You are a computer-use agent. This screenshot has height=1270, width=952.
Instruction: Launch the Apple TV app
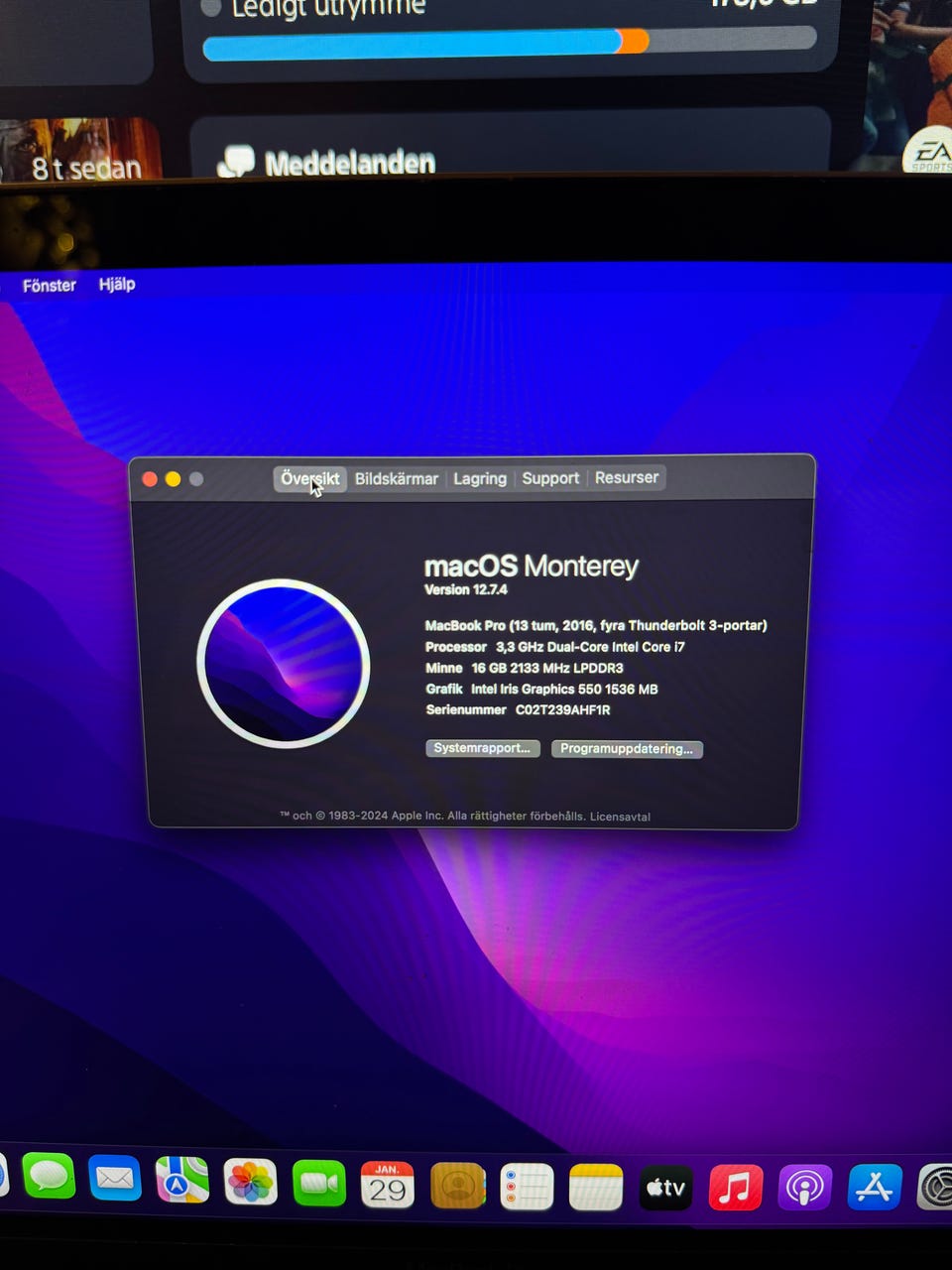665,1188
